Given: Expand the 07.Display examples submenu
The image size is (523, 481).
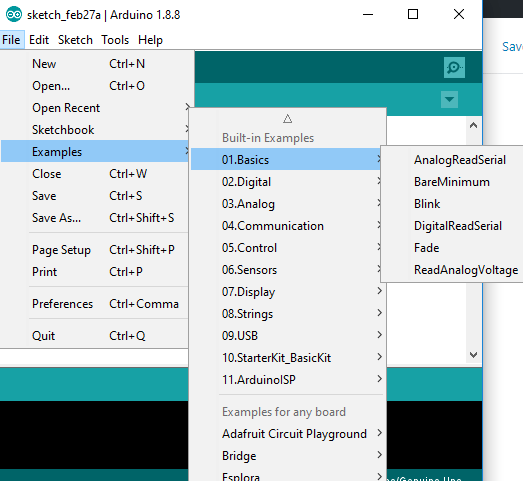Looking at the screenshot, I should (288, 292).
